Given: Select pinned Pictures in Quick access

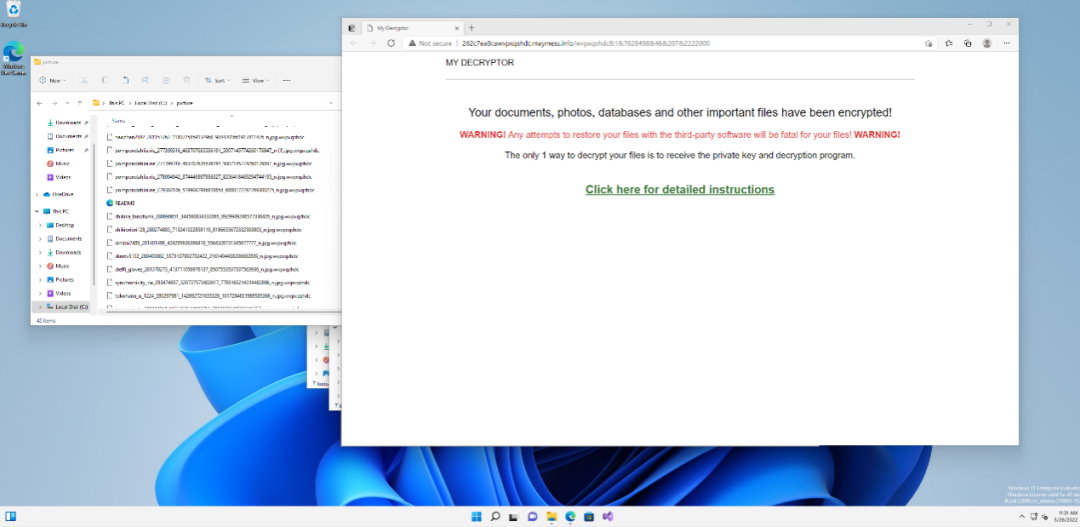Looking at the screenshot, I should point(63,150).
